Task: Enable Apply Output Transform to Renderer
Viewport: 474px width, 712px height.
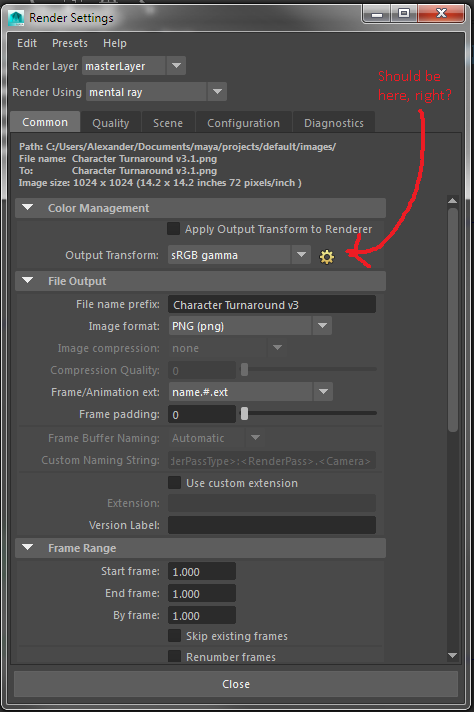Action: pyautogui.click(x=173, y=228)
